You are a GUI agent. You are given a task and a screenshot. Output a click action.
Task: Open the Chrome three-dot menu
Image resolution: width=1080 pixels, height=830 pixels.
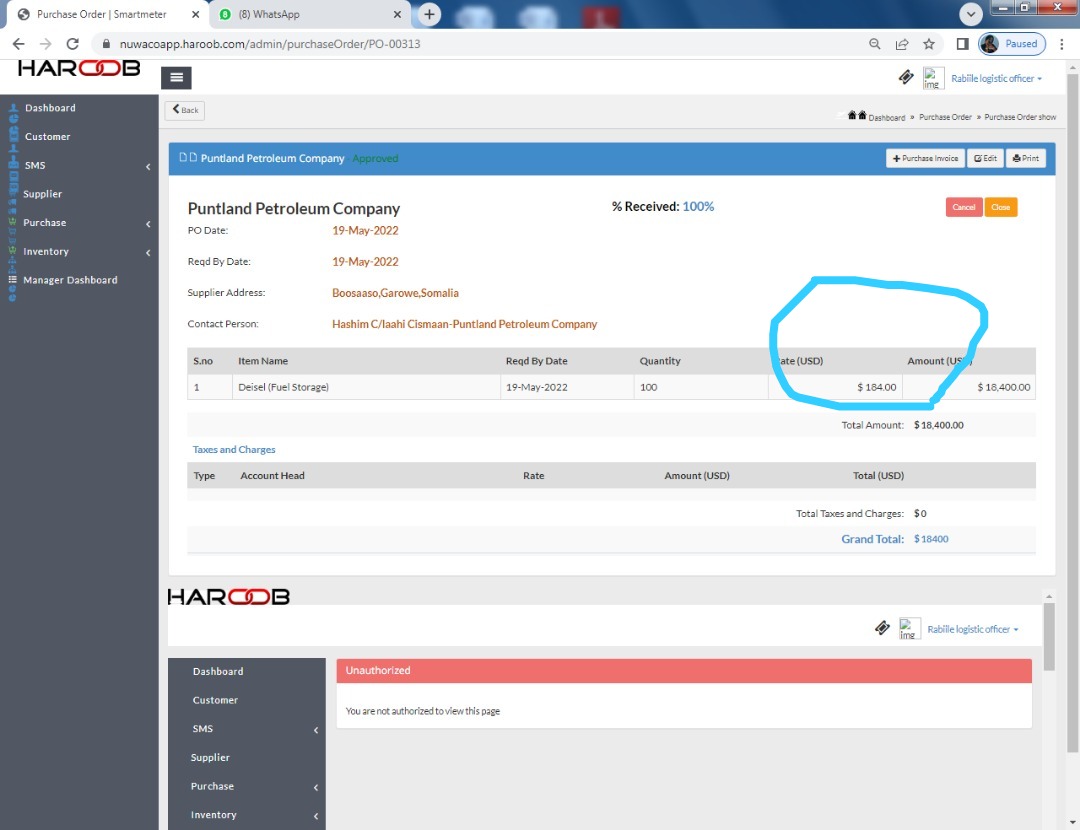pyautogui.click(x=1061, y=44)
